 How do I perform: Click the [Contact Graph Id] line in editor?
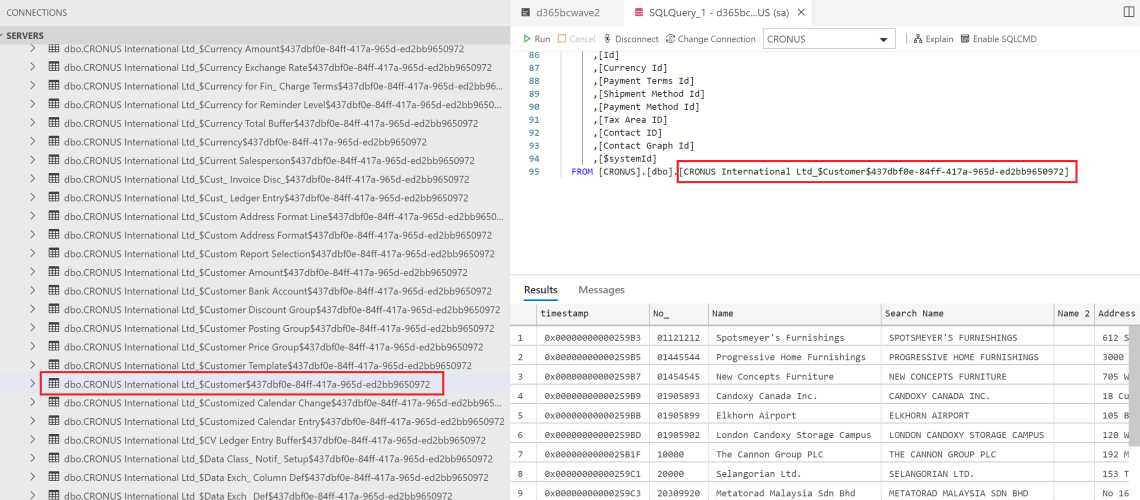point(643,146)
